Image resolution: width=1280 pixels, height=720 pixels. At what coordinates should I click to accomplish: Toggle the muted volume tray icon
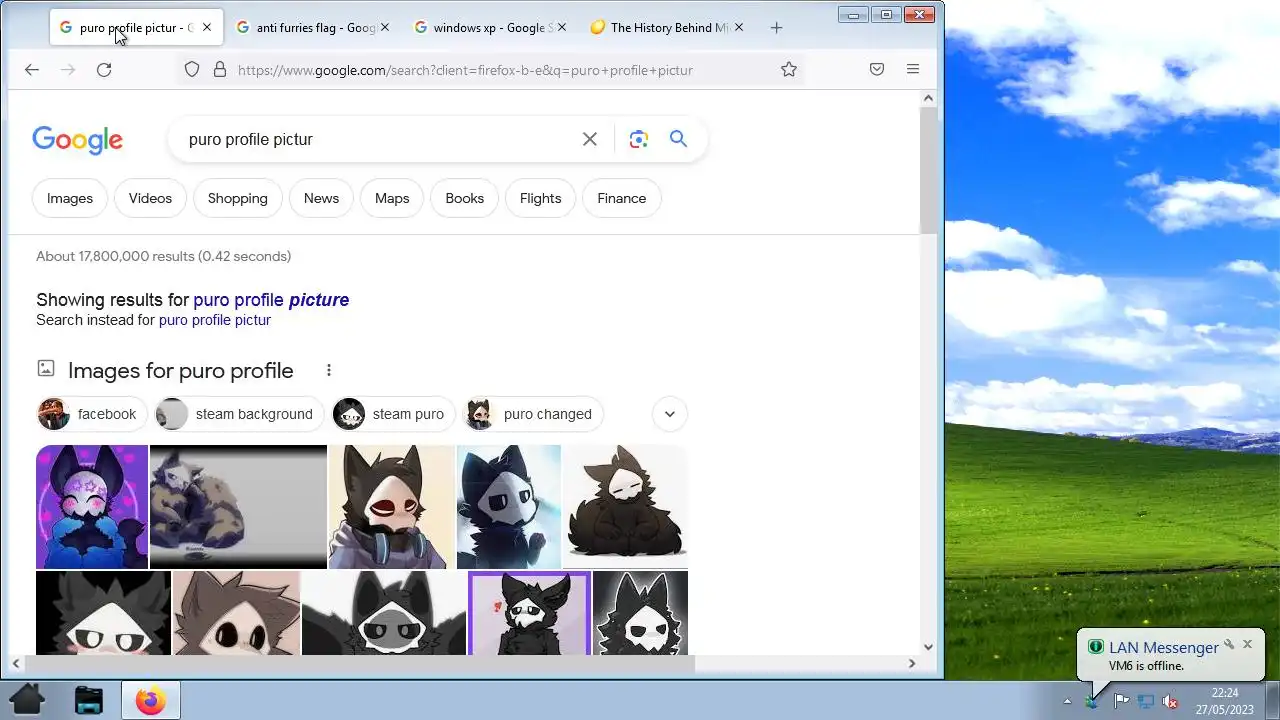coord(1170,701)
